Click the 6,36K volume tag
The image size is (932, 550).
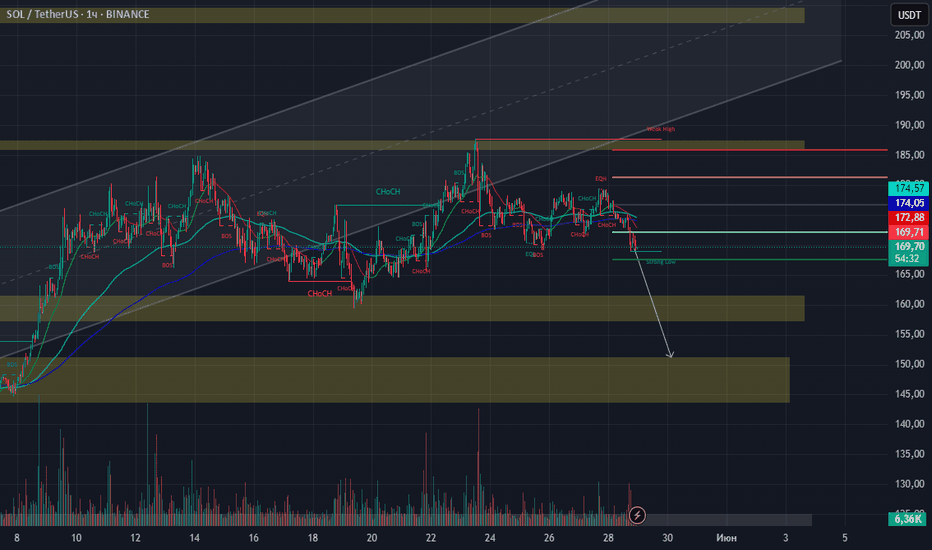click(908, 519)
